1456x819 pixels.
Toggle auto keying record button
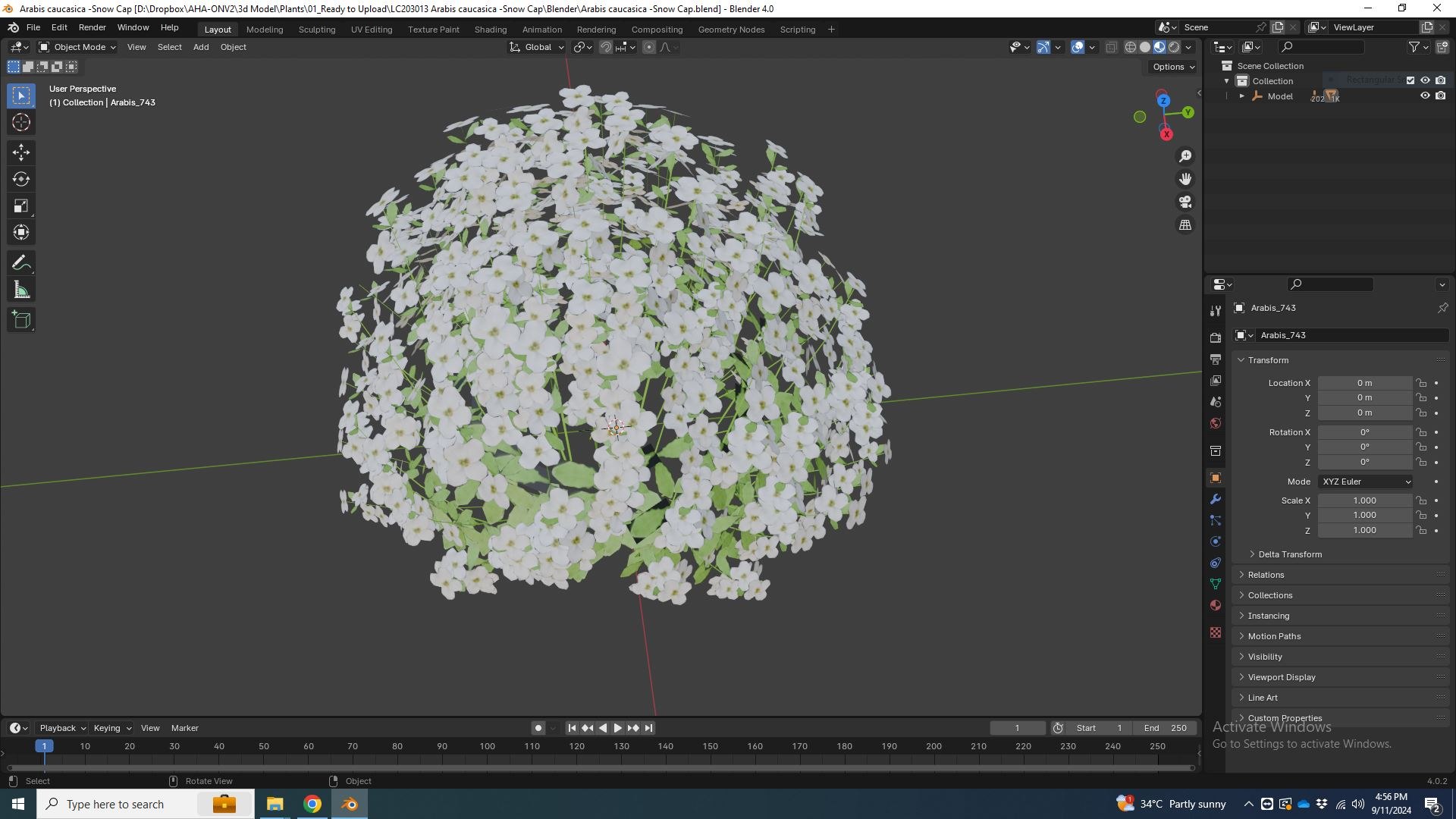click(x=538, y=728)
